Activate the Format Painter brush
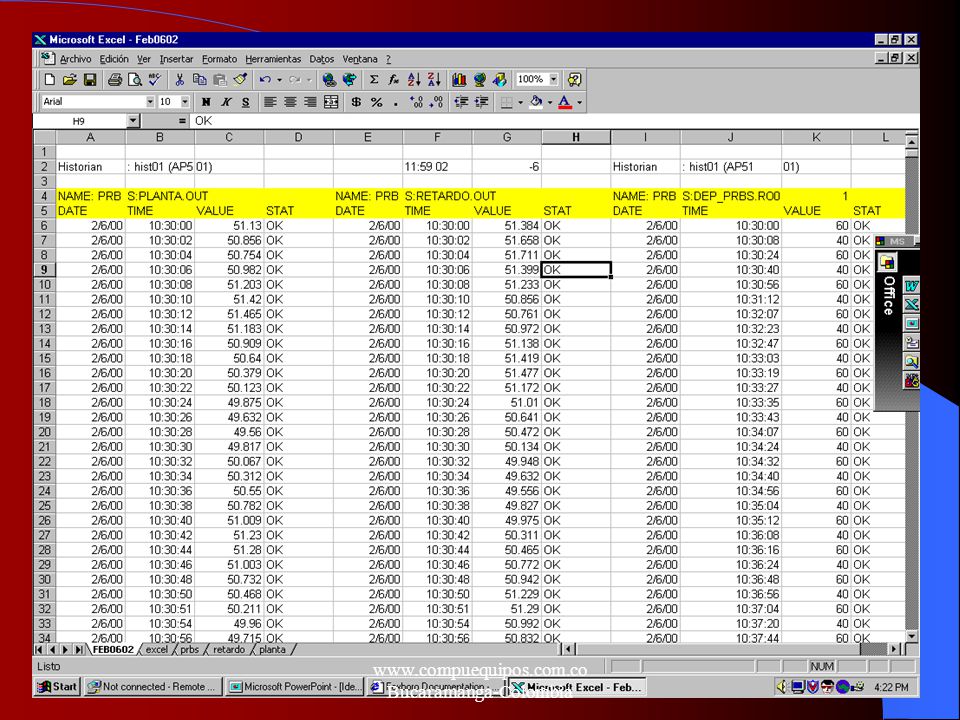This screenshot has height=720, width=960. [240, 80]
